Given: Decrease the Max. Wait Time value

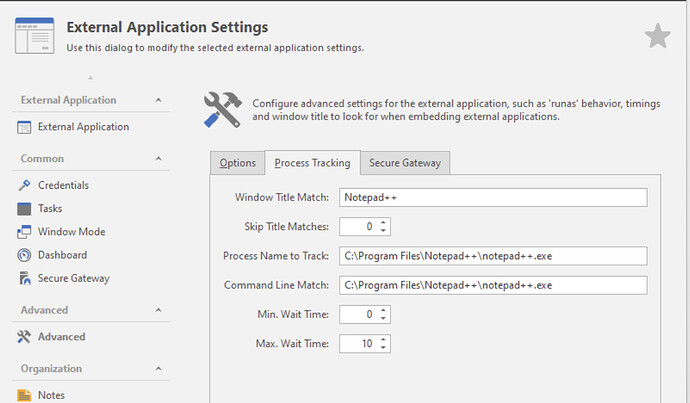Looking at the screenshot, I should point(385,348).
